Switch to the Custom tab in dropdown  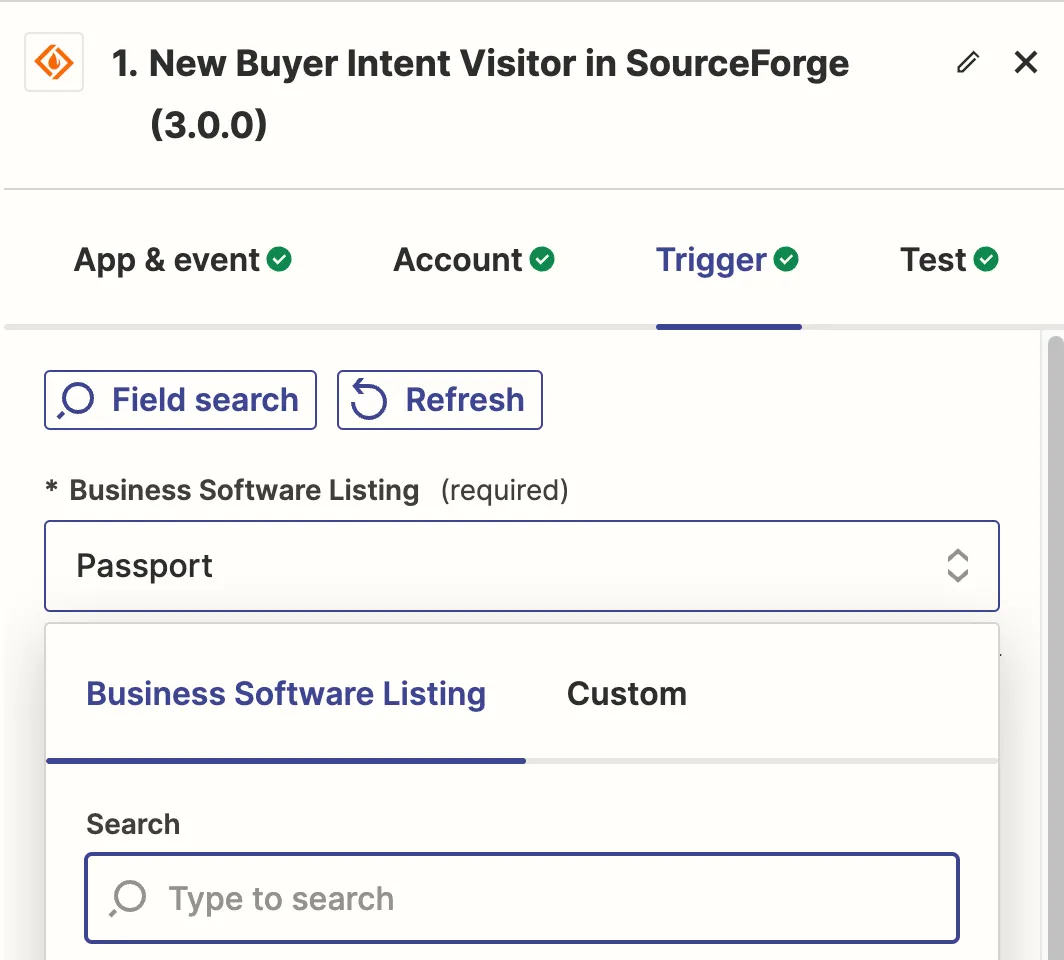[x=626, y=694]
